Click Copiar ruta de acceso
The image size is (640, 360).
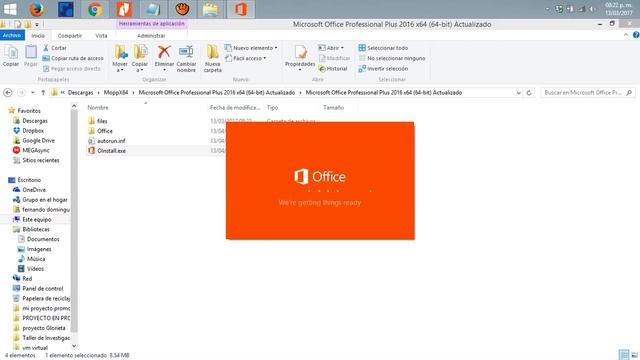pos(73,58)
